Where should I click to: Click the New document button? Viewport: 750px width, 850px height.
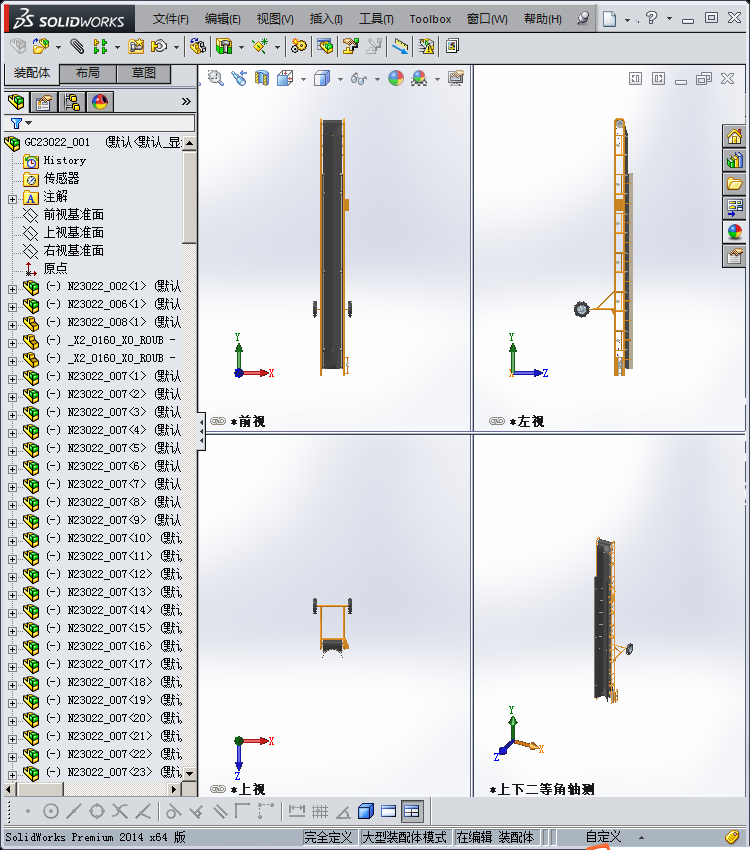click(x=610, y=19)
